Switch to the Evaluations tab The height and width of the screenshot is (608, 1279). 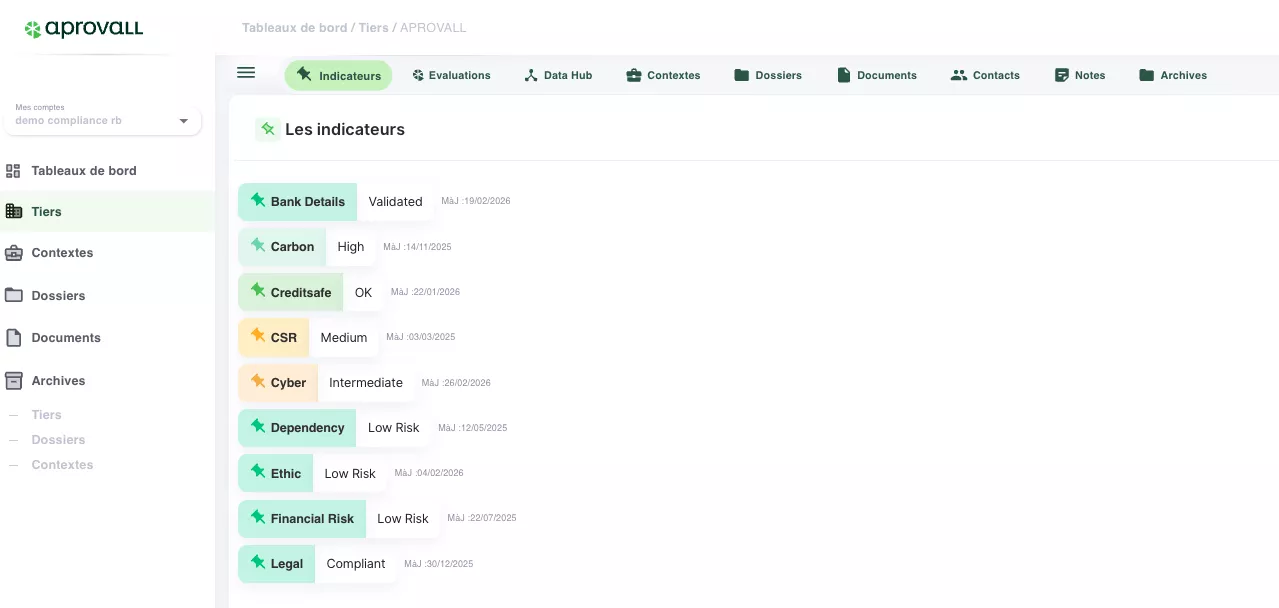[451, 75]
